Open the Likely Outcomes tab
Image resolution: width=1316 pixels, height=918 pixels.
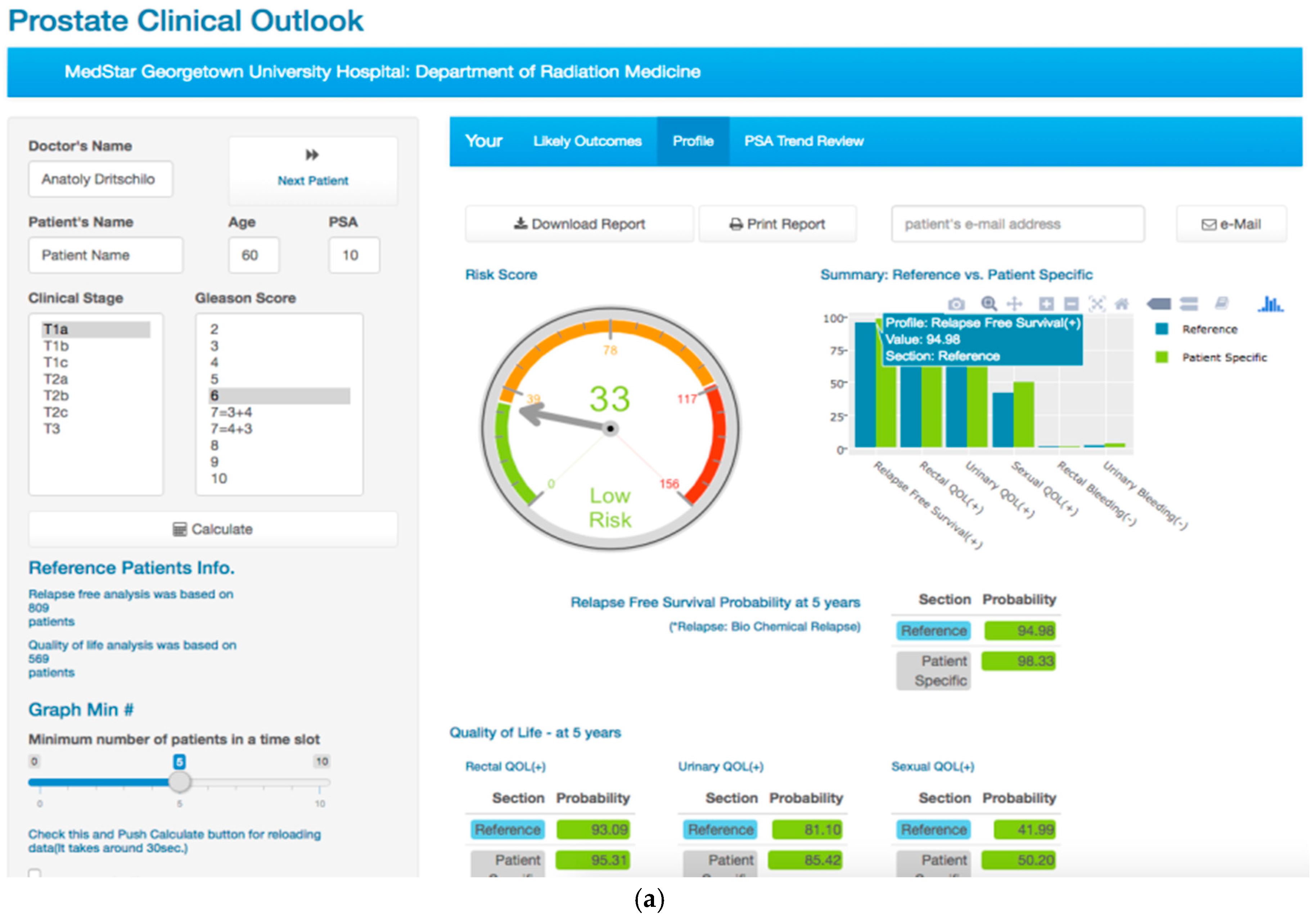(x=587, y=141)
